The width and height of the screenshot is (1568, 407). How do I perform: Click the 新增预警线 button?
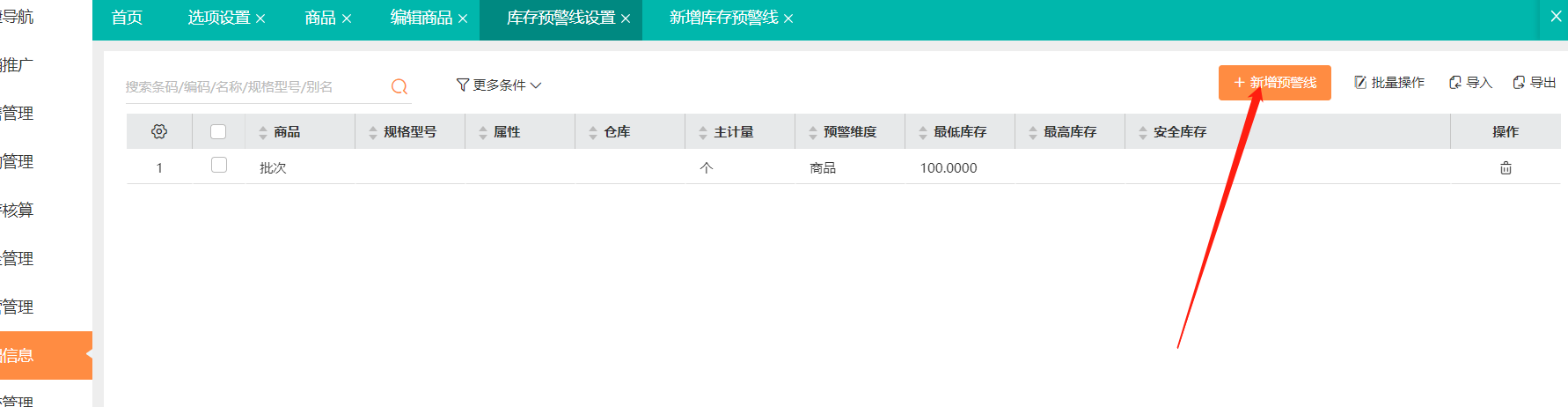tap(1274, 83)
